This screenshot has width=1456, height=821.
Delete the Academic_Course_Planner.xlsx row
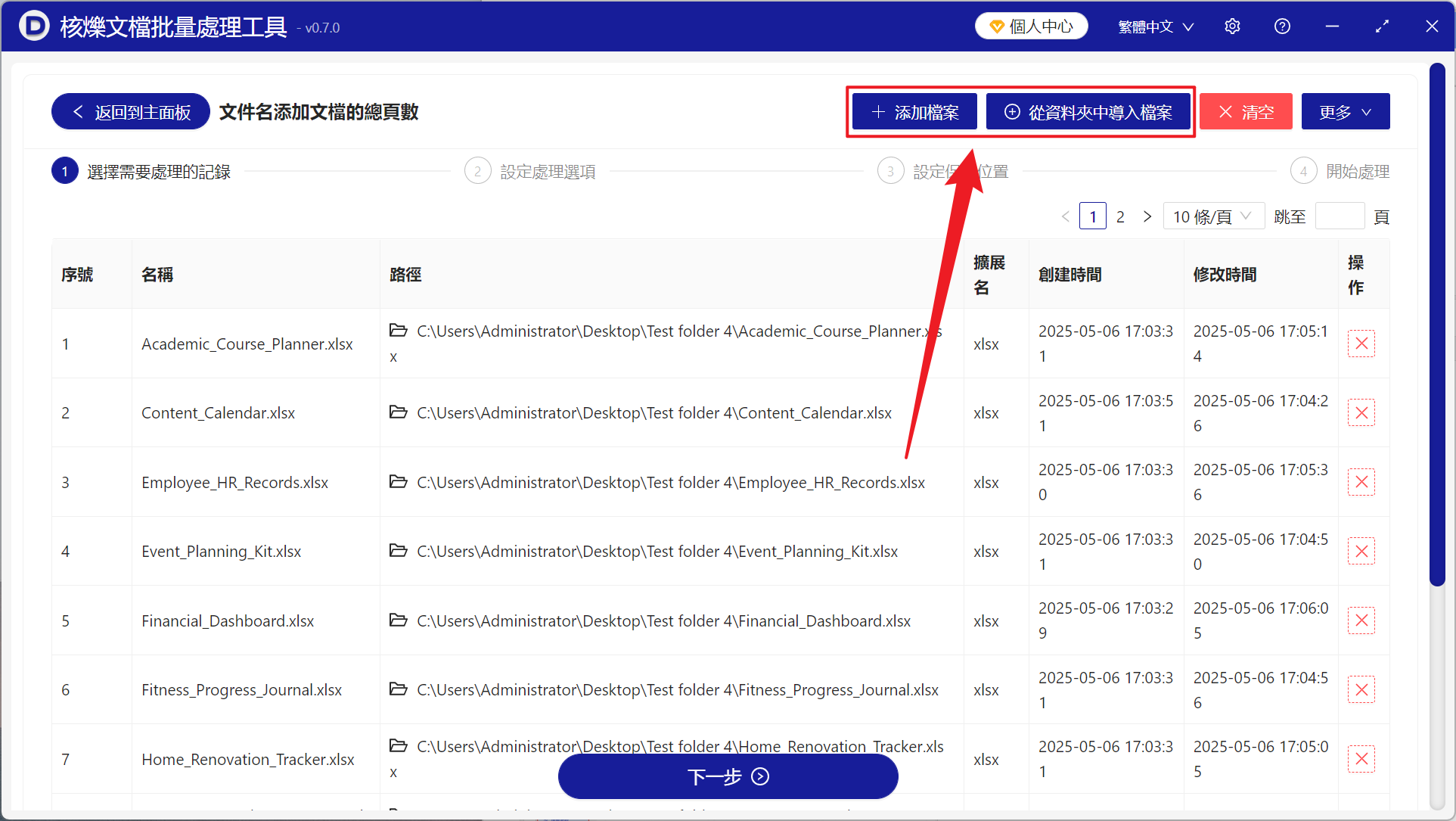(x=1361, y=344)
